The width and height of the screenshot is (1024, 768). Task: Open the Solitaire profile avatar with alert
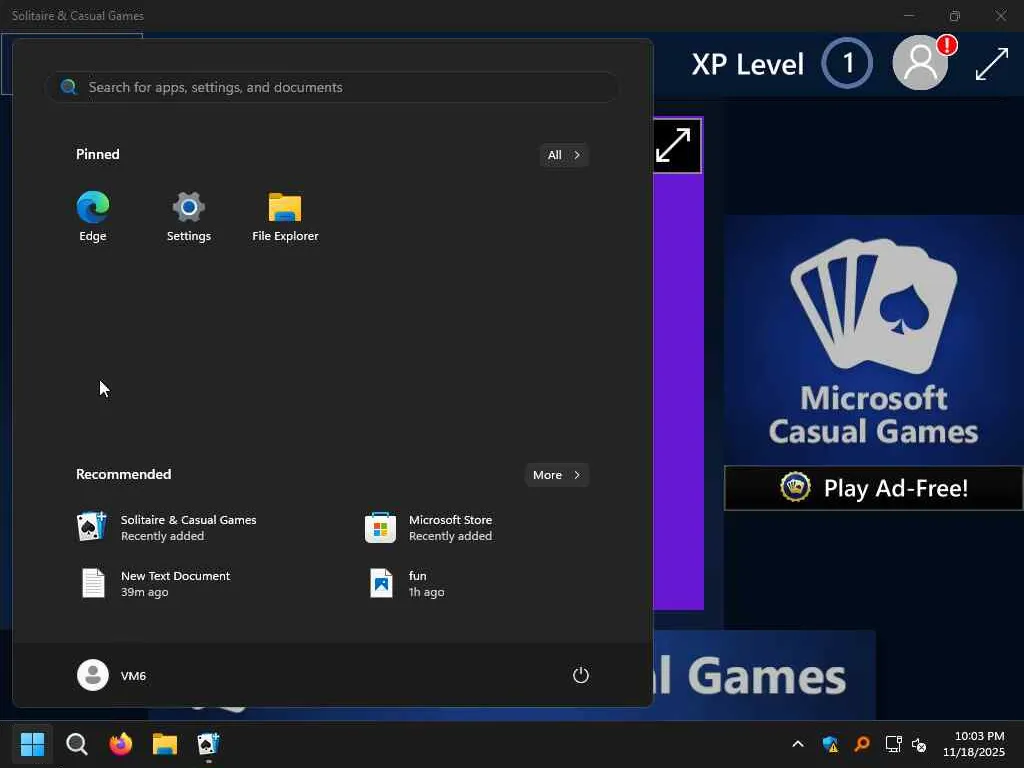(x=921, y=63)
